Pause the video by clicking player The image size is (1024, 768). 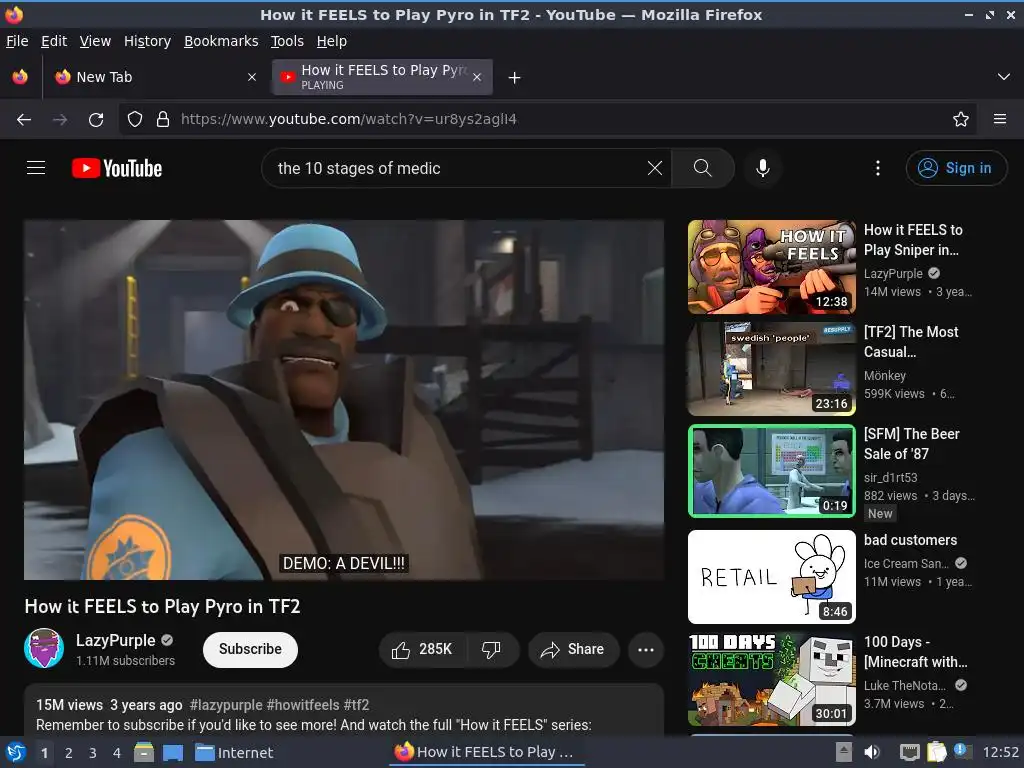[x=344, y=400]
